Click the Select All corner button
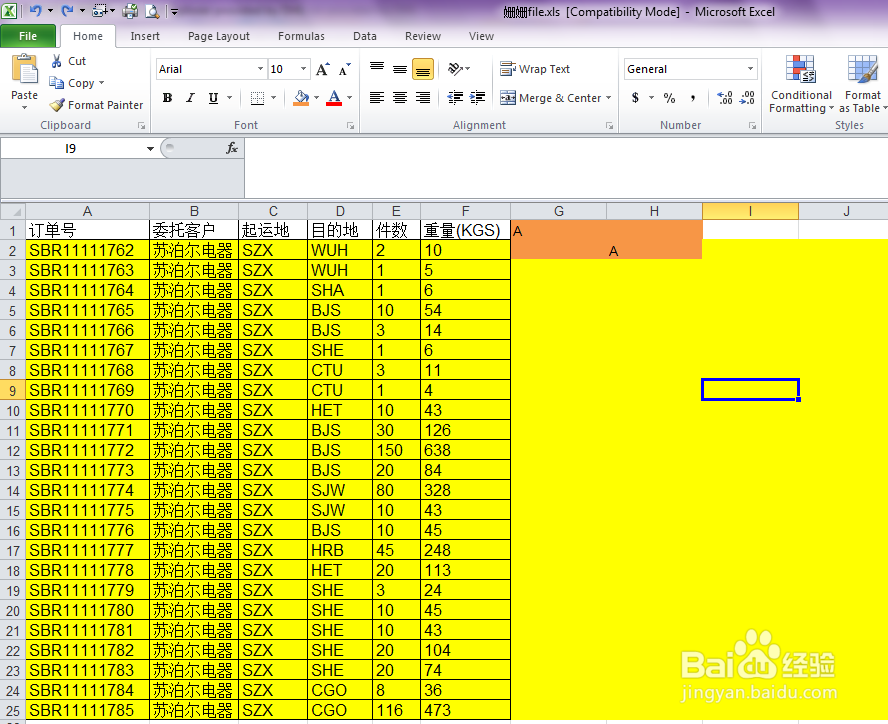Viewport: 888px width, 724px height. [12, 211]
